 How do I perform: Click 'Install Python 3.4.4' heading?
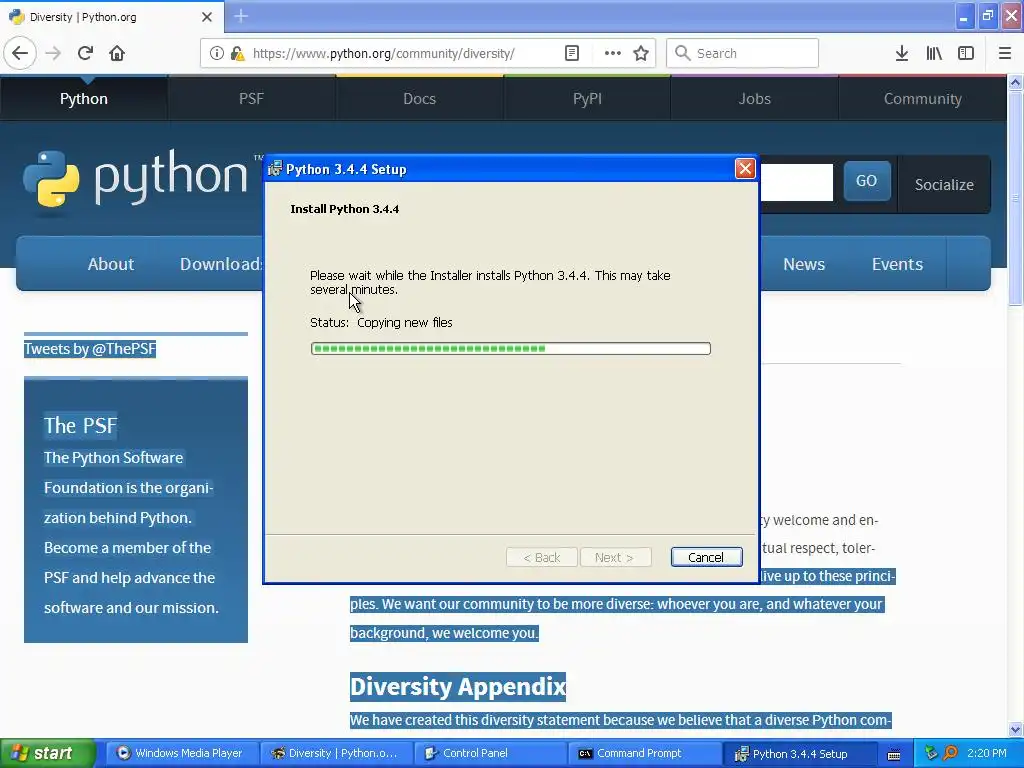pyautogui.click(x=345, y=209)
